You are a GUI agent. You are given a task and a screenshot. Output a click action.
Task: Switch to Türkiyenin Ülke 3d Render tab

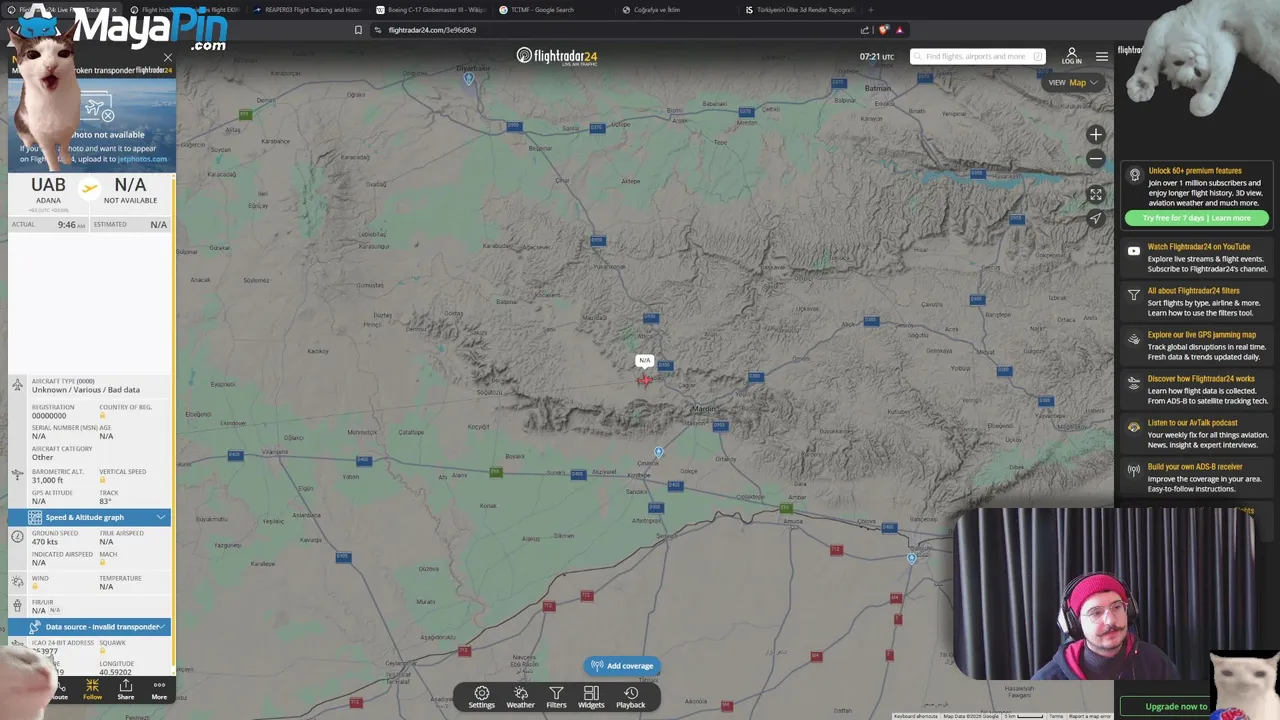[800, 10]
